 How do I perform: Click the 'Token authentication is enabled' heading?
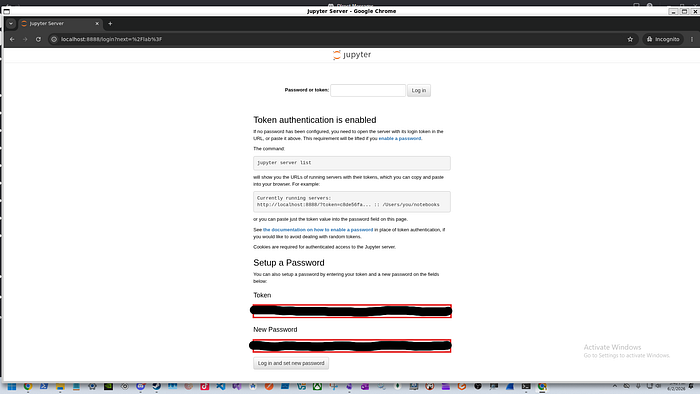pyautogui.click(x=315, y=120)
